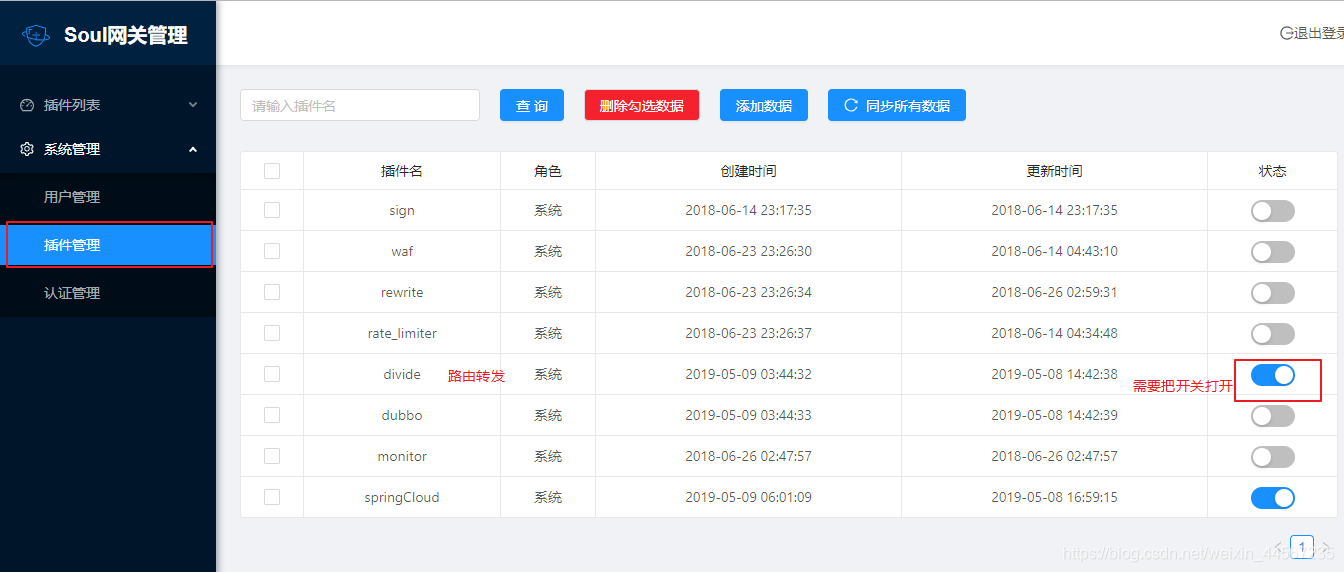1344x572 pixels.
Task: Click the sign plugin name
Action: [x=402, y=210]
